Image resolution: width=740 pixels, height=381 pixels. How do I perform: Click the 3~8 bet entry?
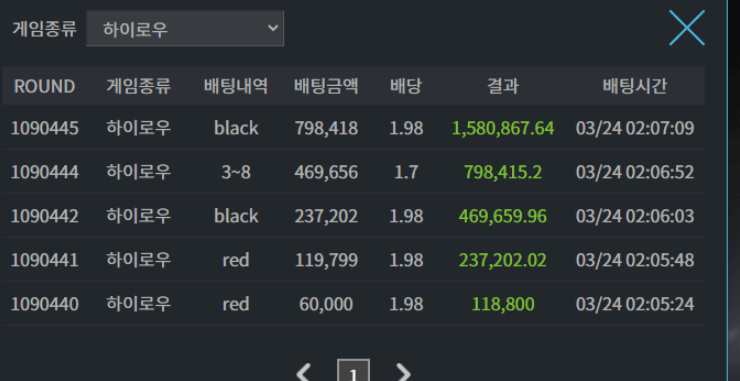click(236, 172)
